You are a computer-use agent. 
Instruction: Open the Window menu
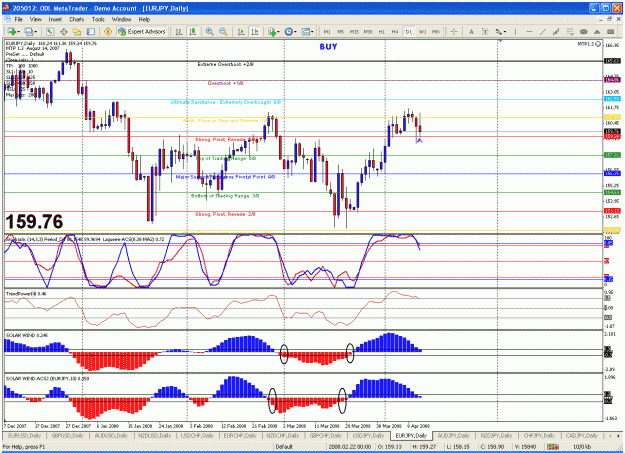click(121, 19)
